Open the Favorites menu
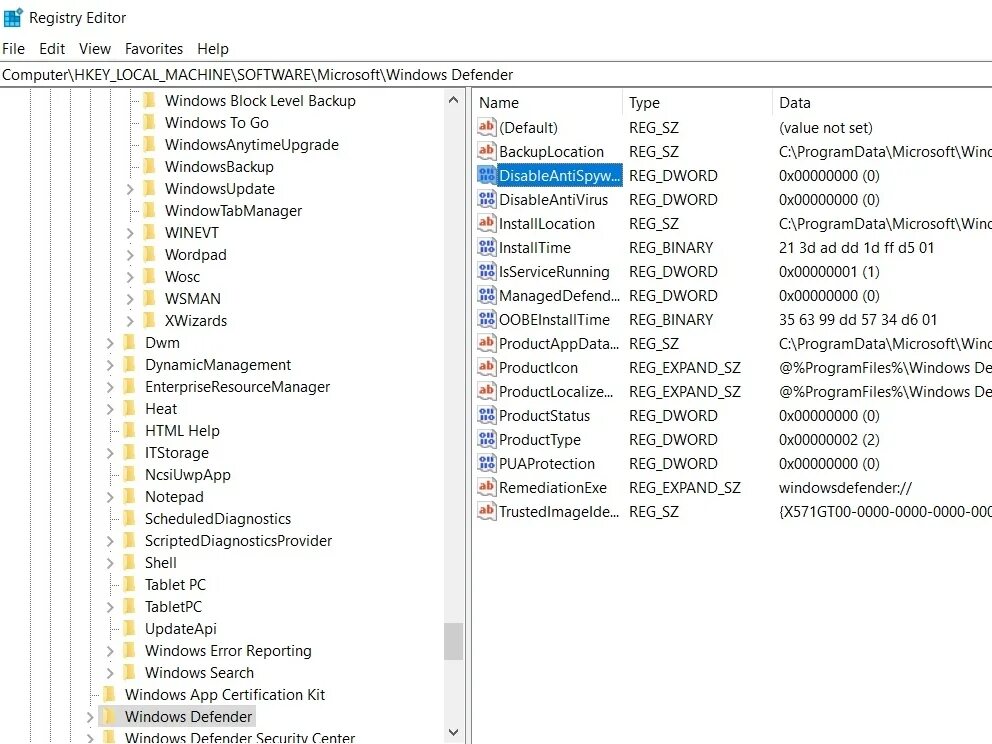992x744 pixels. point(154,49)
